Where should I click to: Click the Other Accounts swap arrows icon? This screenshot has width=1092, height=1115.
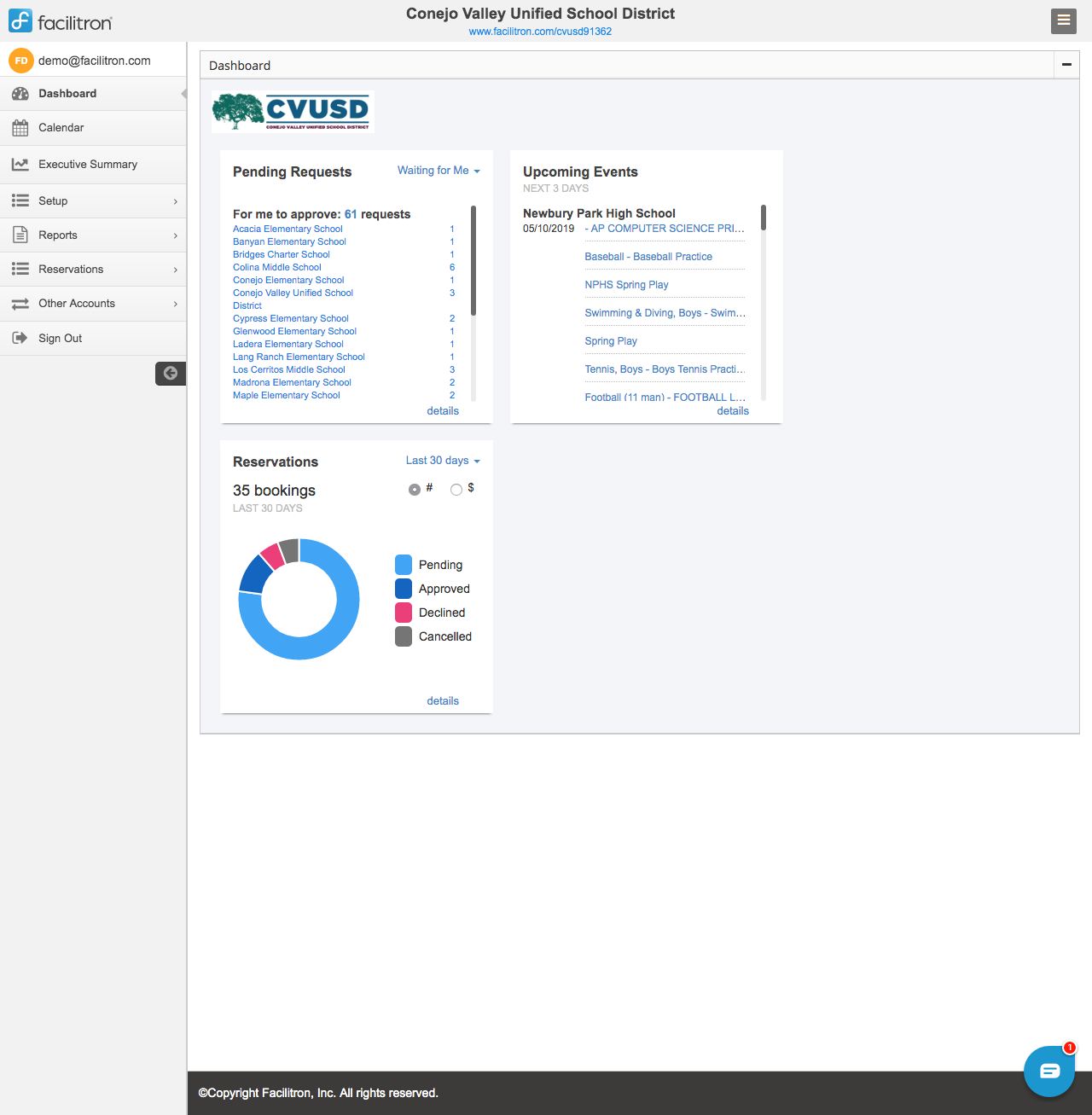coord(20,304)
